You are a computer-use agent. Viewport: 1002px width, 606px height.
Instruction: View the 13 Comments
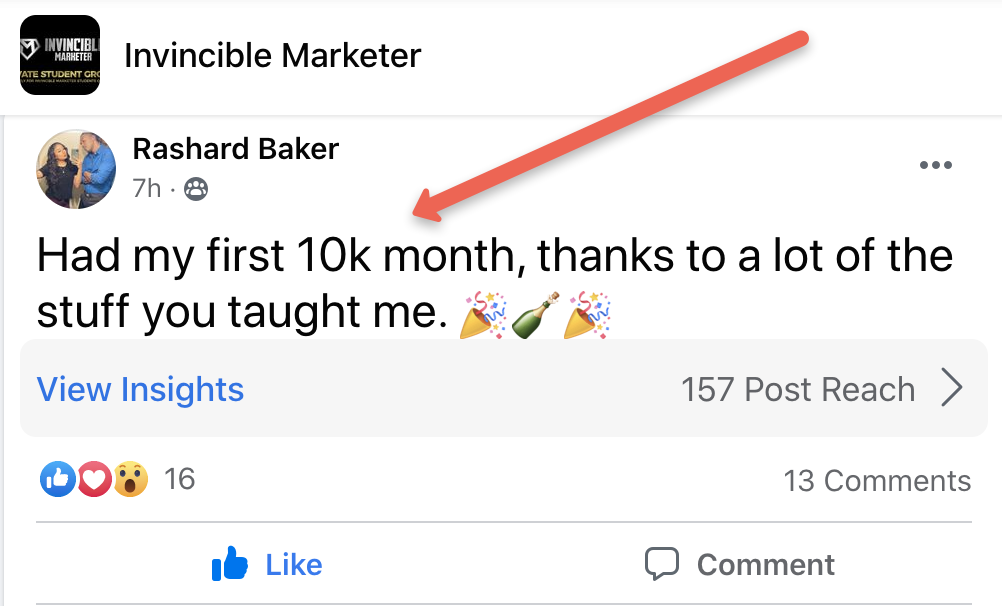877,481
